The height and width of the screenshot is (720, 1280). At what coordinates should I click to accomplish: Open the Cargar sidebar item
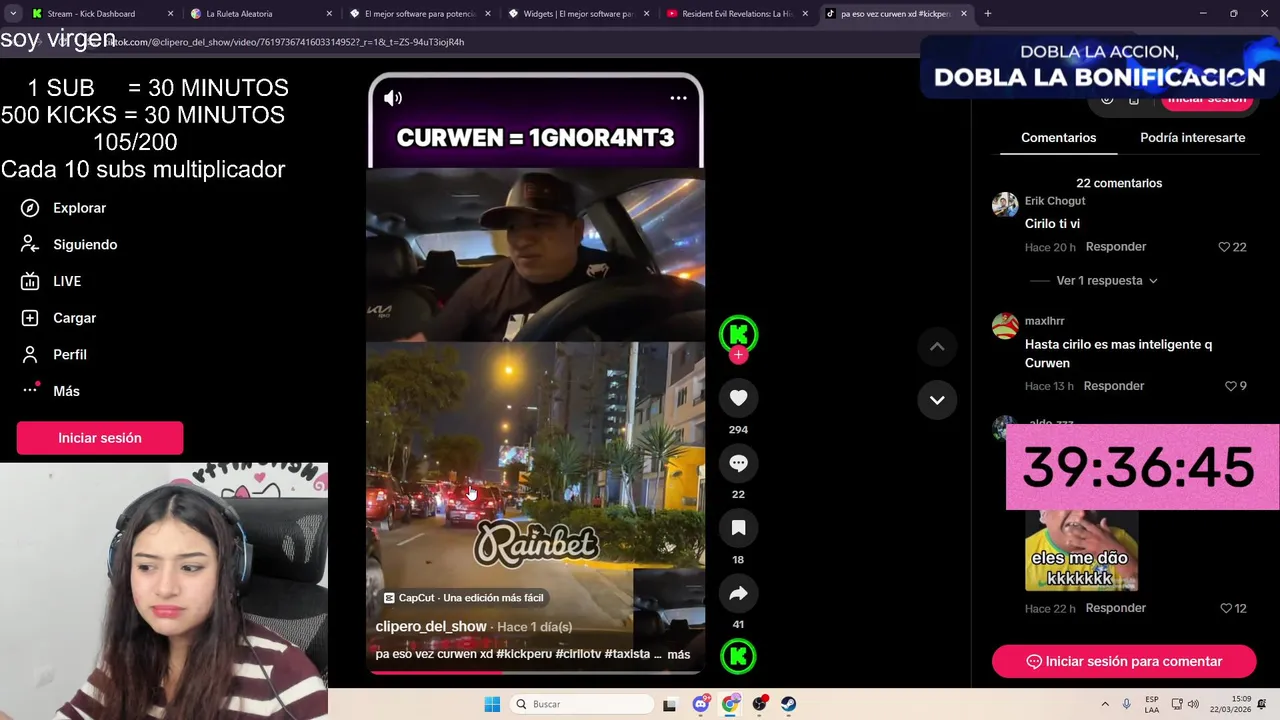point(59,318)
